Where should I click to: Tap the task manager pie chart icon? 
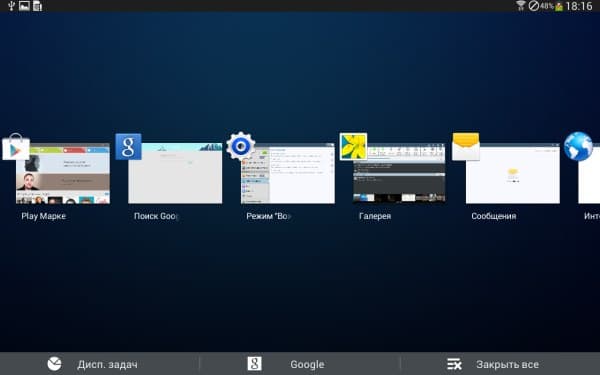(x=54, y=364)
